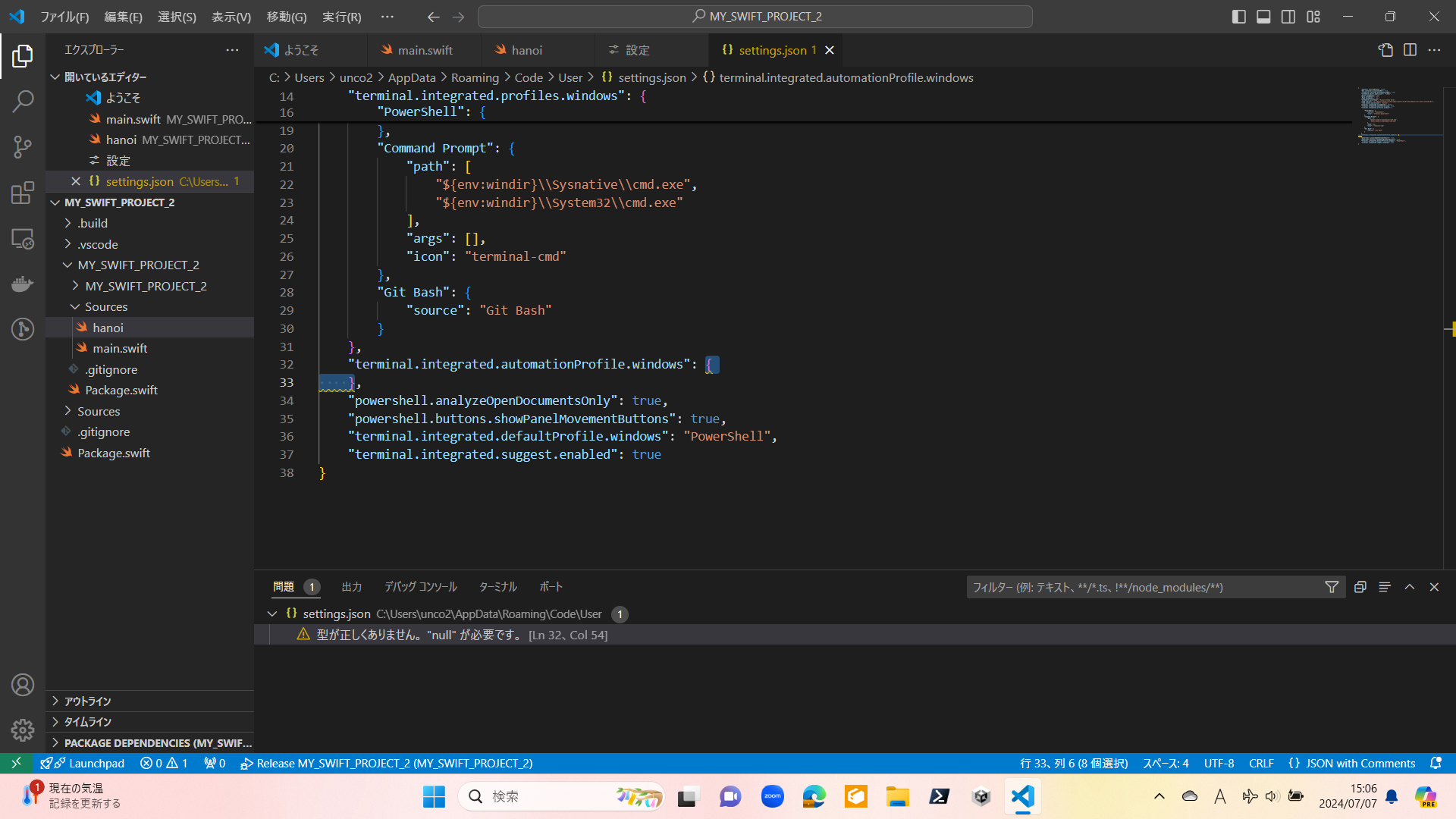Close the settings.json tab
Viewport: 1456px width, 819px height.
click(830, 50)
